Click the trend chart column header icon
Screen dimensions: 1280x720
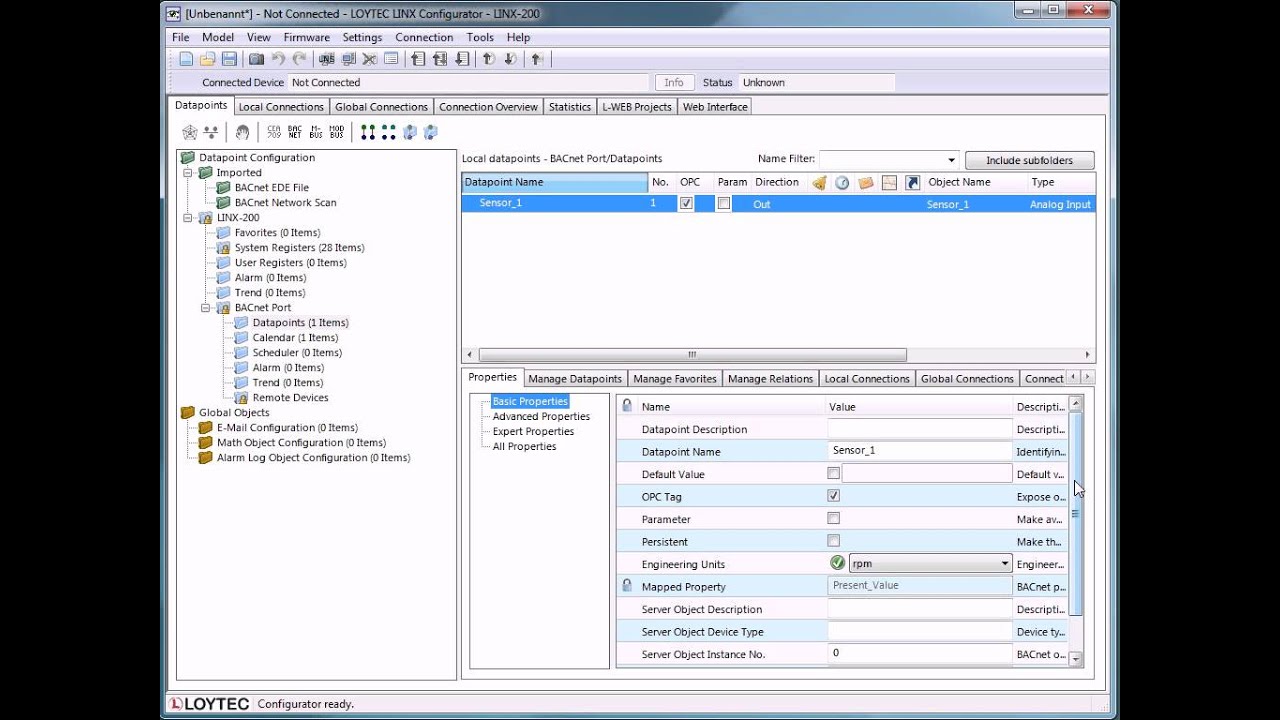click(889, 183)
